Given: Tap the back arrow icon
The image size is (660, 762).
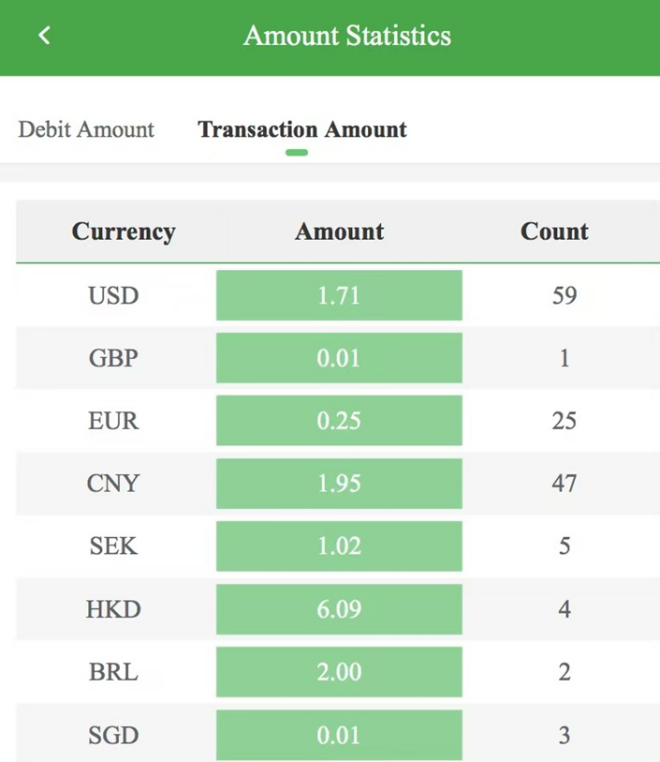Looking at the screenshot, I should point(44,35).
